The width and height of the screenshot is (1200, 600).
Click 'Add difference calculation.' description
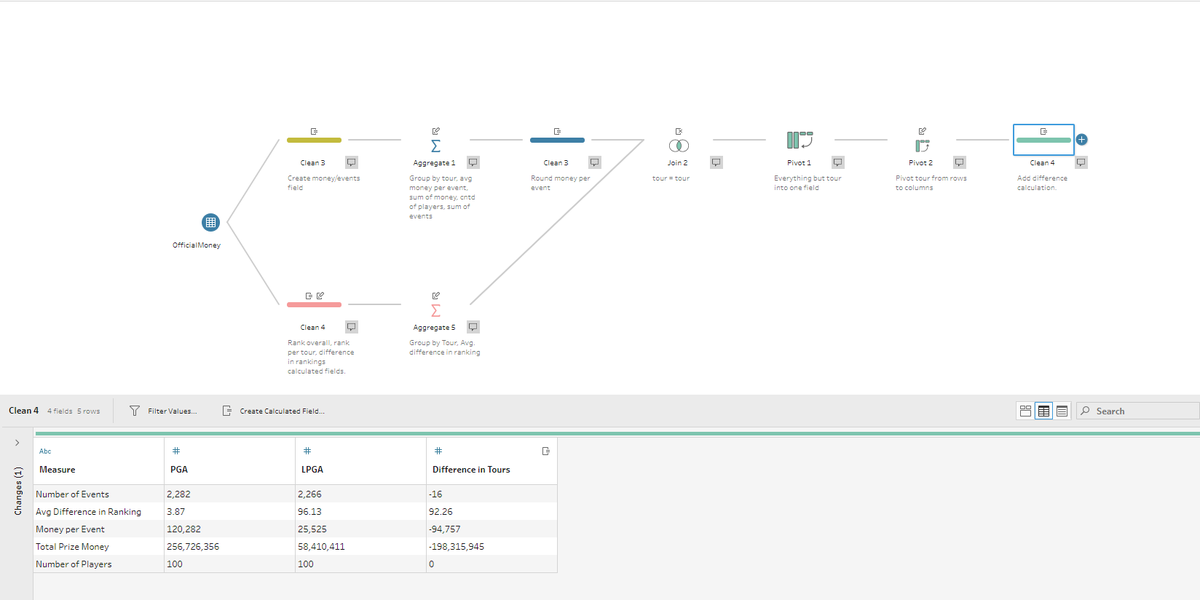click(x=1042, y=183)
